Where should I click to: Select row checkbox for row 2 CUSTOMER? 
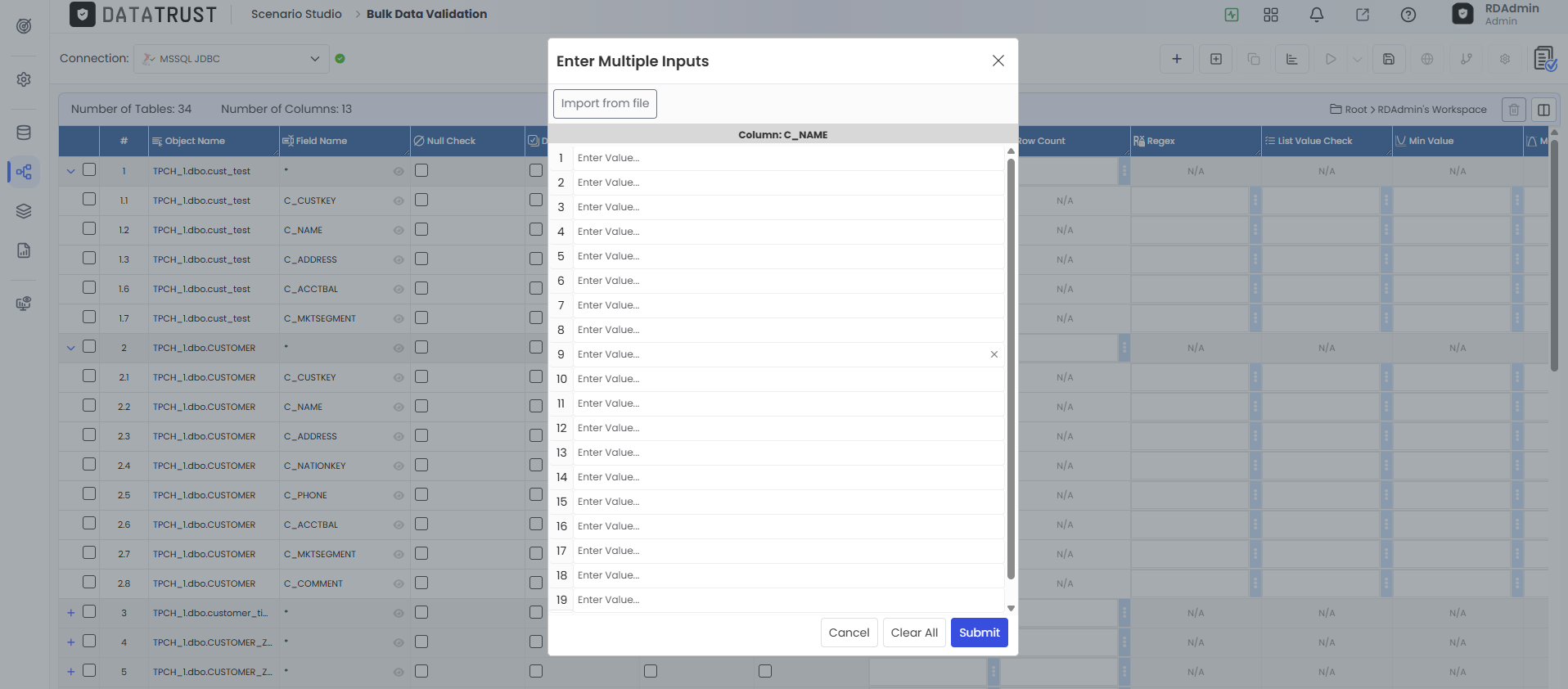[89, 347]
